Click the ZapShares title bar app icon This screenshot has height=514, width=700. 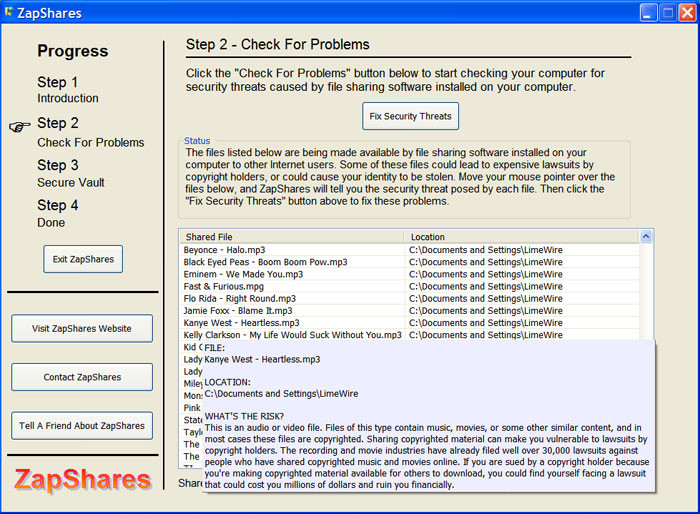(8, 12)
